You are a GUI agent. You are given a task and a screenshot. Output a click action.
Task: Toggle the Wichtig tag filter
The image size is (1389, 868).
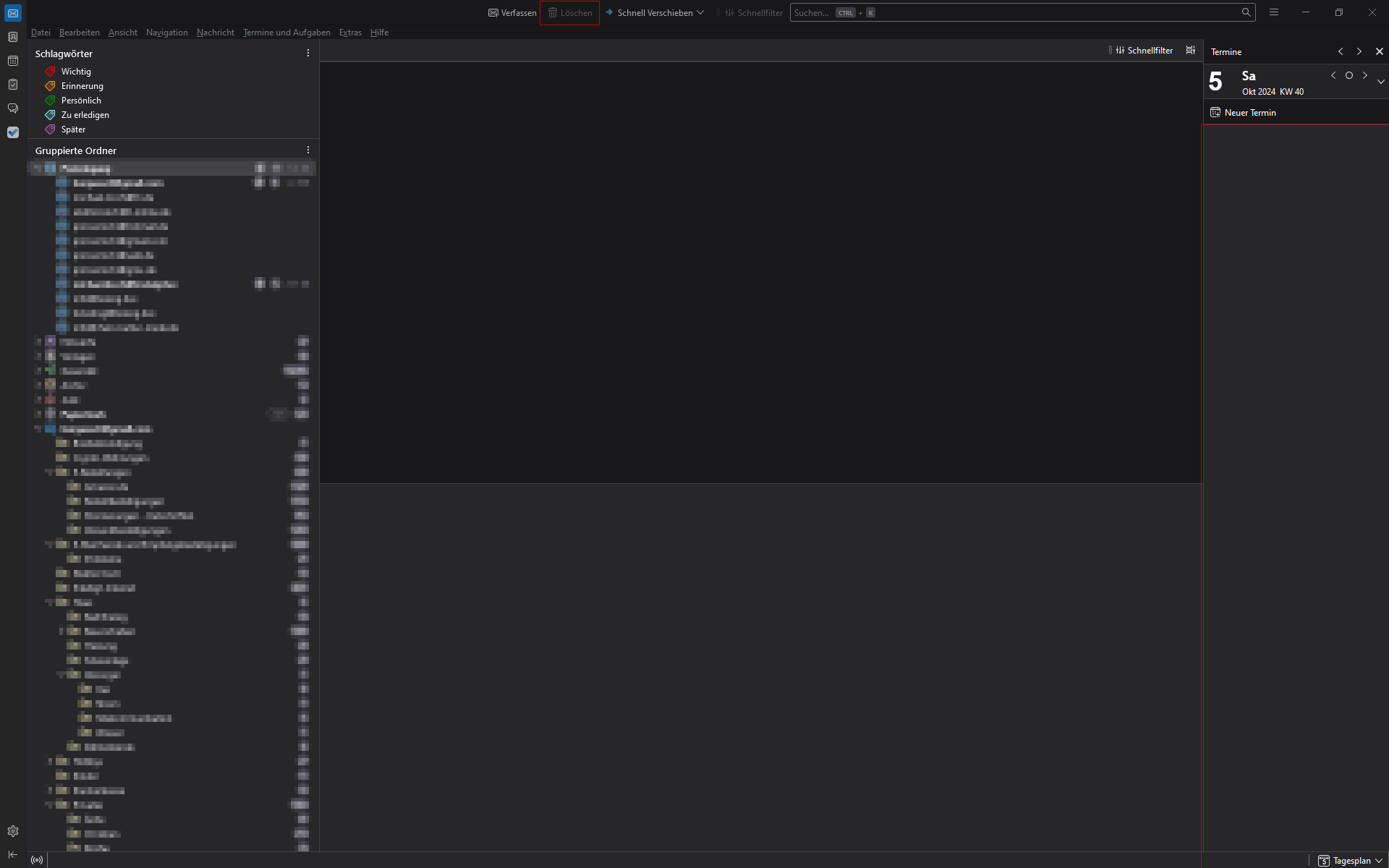(x=76, y=72)
